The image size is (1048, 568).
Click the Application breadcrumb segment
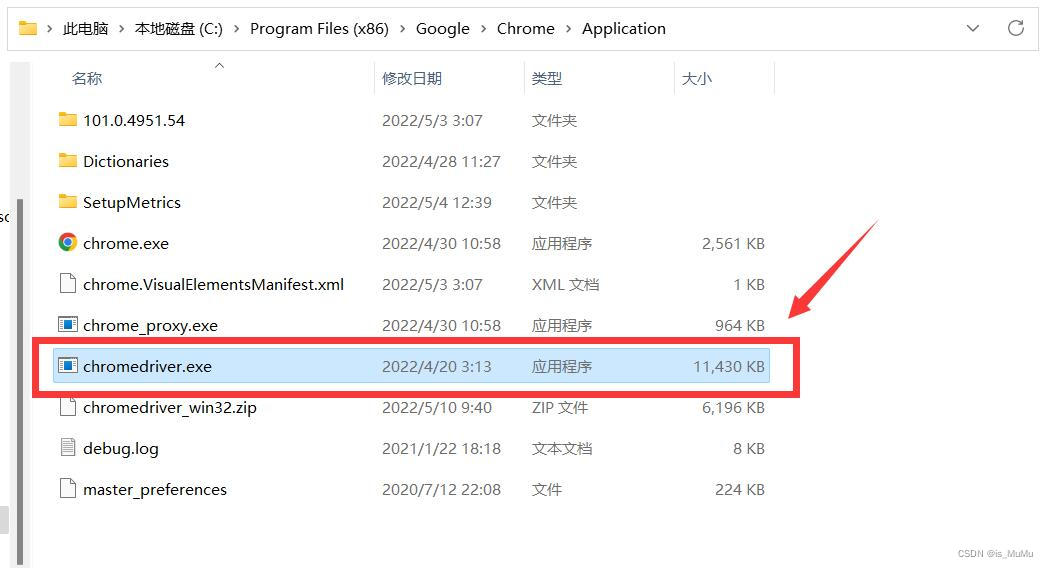[x=624, y=29]
